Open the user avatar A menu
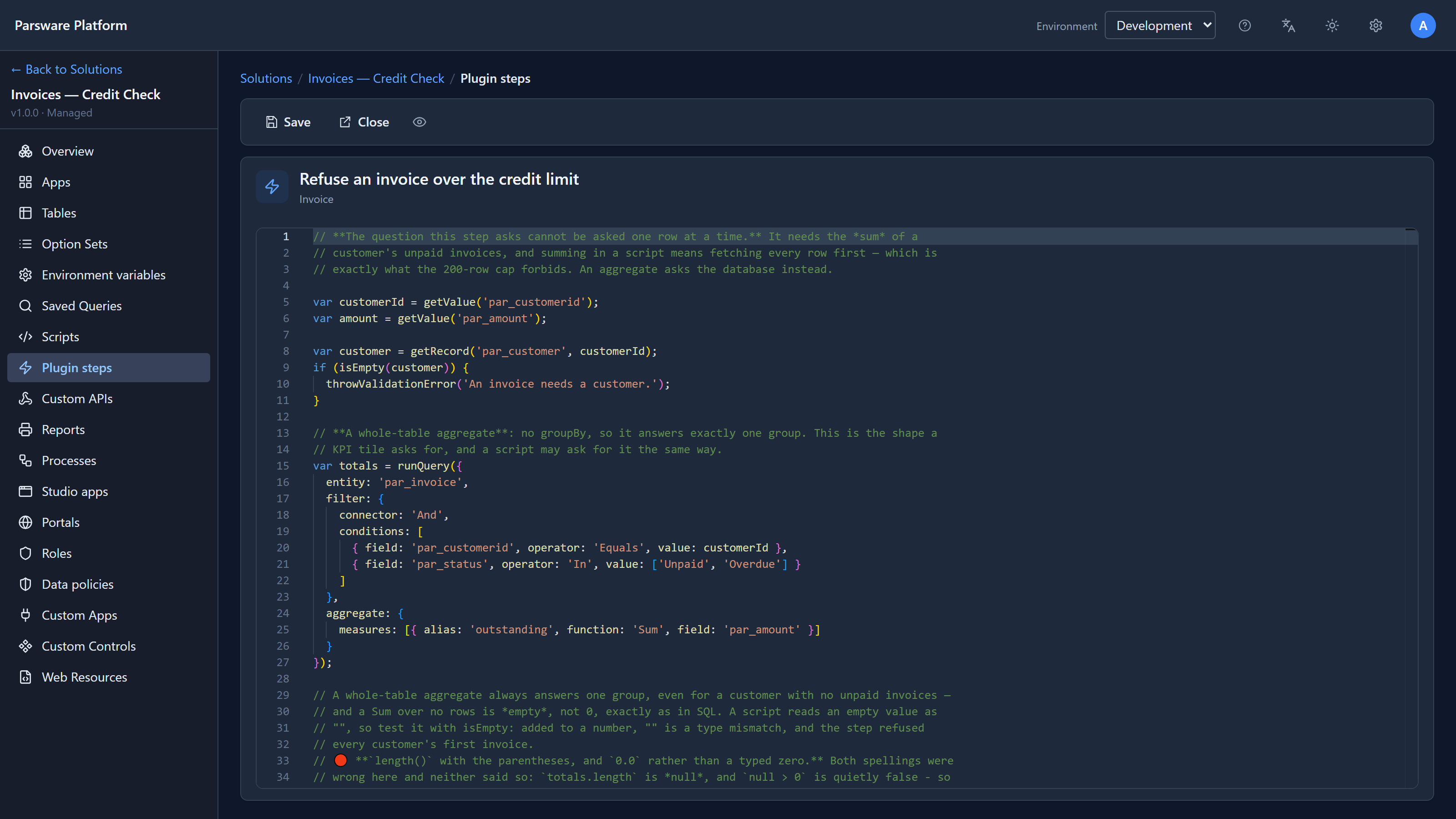 1423,25
